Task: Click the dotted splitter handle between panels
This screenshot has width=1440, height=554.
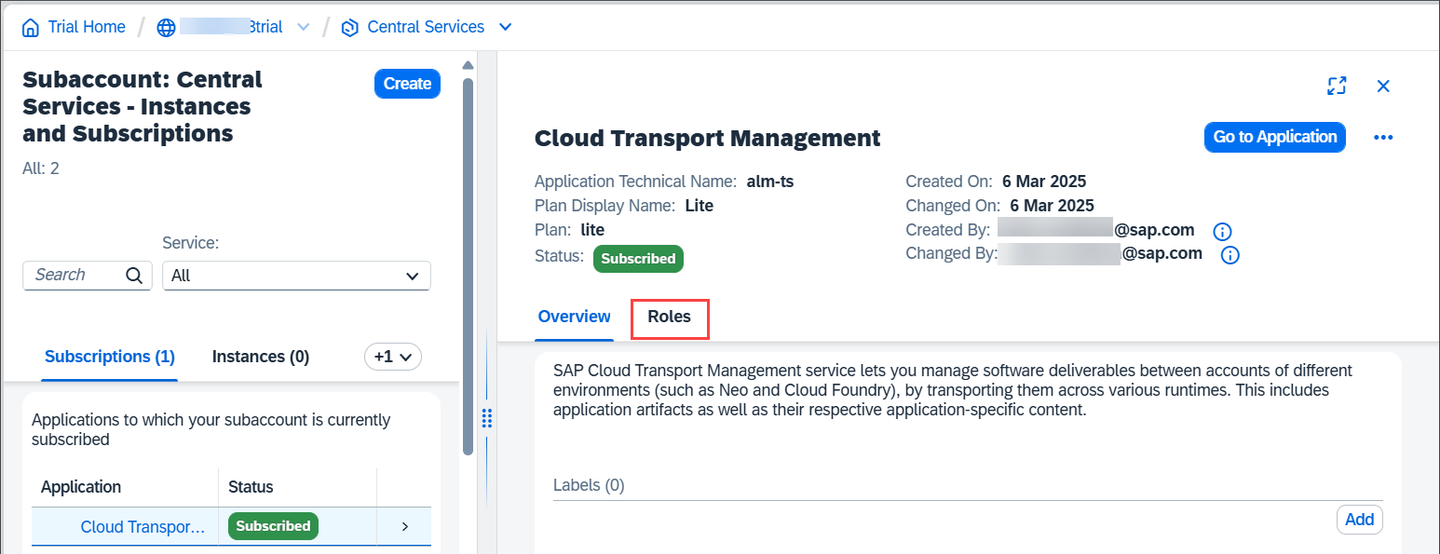Action: (x=487, y=418)
